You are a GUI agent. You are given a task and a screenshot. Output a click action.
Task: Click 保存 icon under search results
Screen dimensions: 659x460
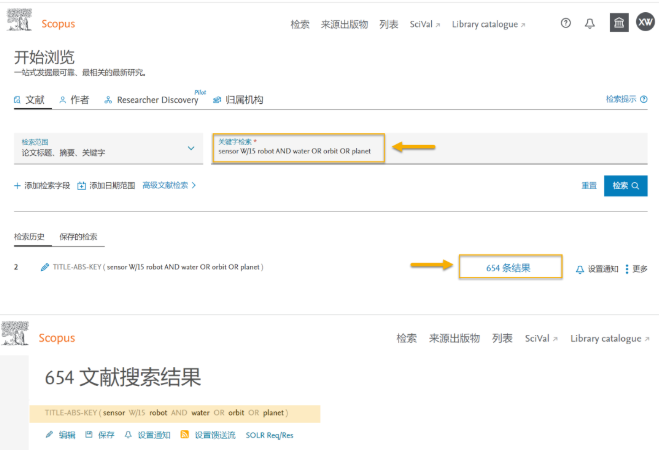(x=89, y=435)
